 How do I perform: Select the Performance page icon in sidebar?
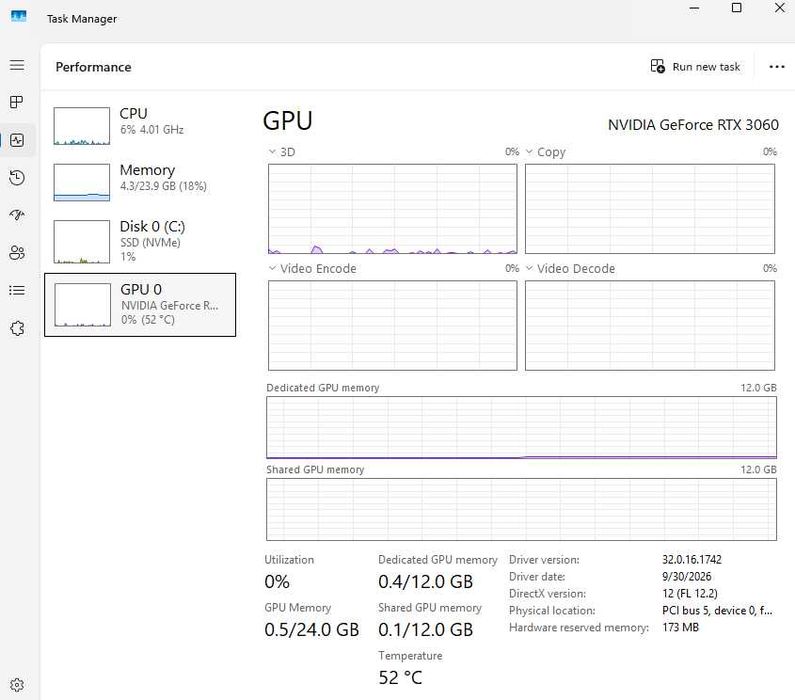(x=17, y=140)
